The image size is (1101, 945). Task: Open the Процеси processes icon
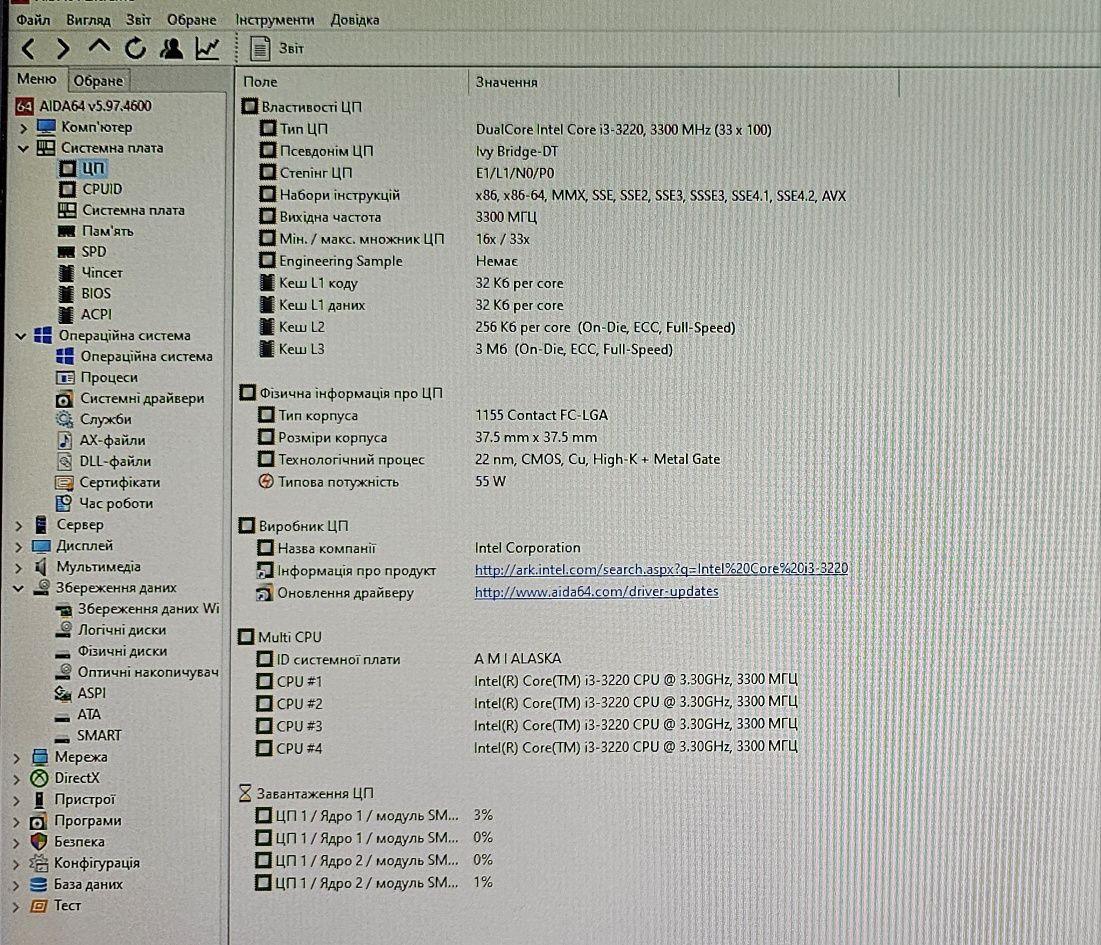tap(65, 378)
